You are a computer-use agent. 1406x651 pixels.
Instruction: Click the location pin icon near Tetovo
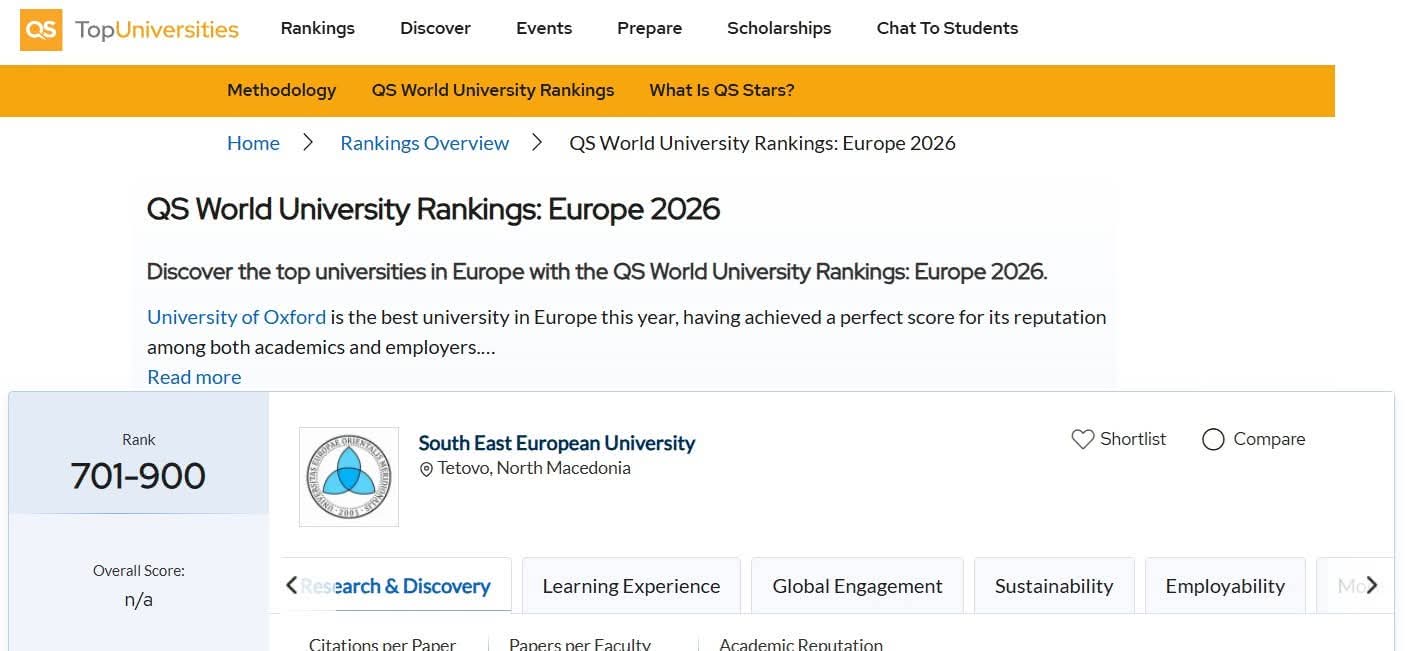[x=426, y=469]
